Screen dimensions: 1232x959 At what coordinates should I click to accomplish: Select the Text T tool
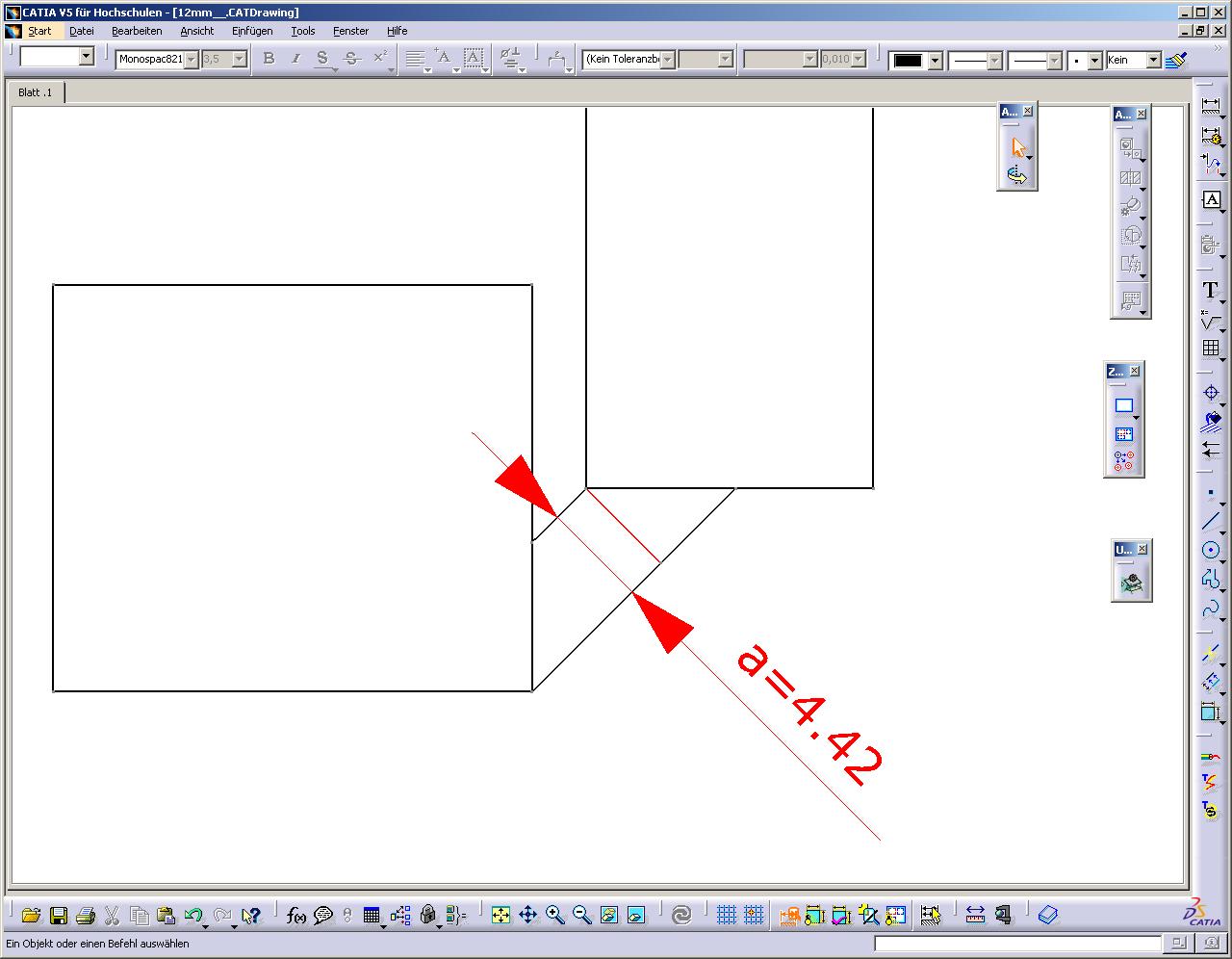1211,290
